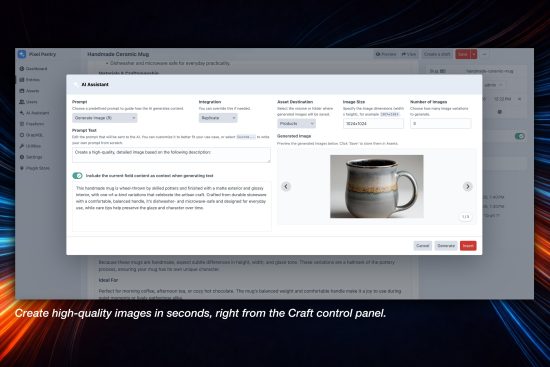Click the red Save button
Viewport: 550px width, 367px height.
pos(463,54)
